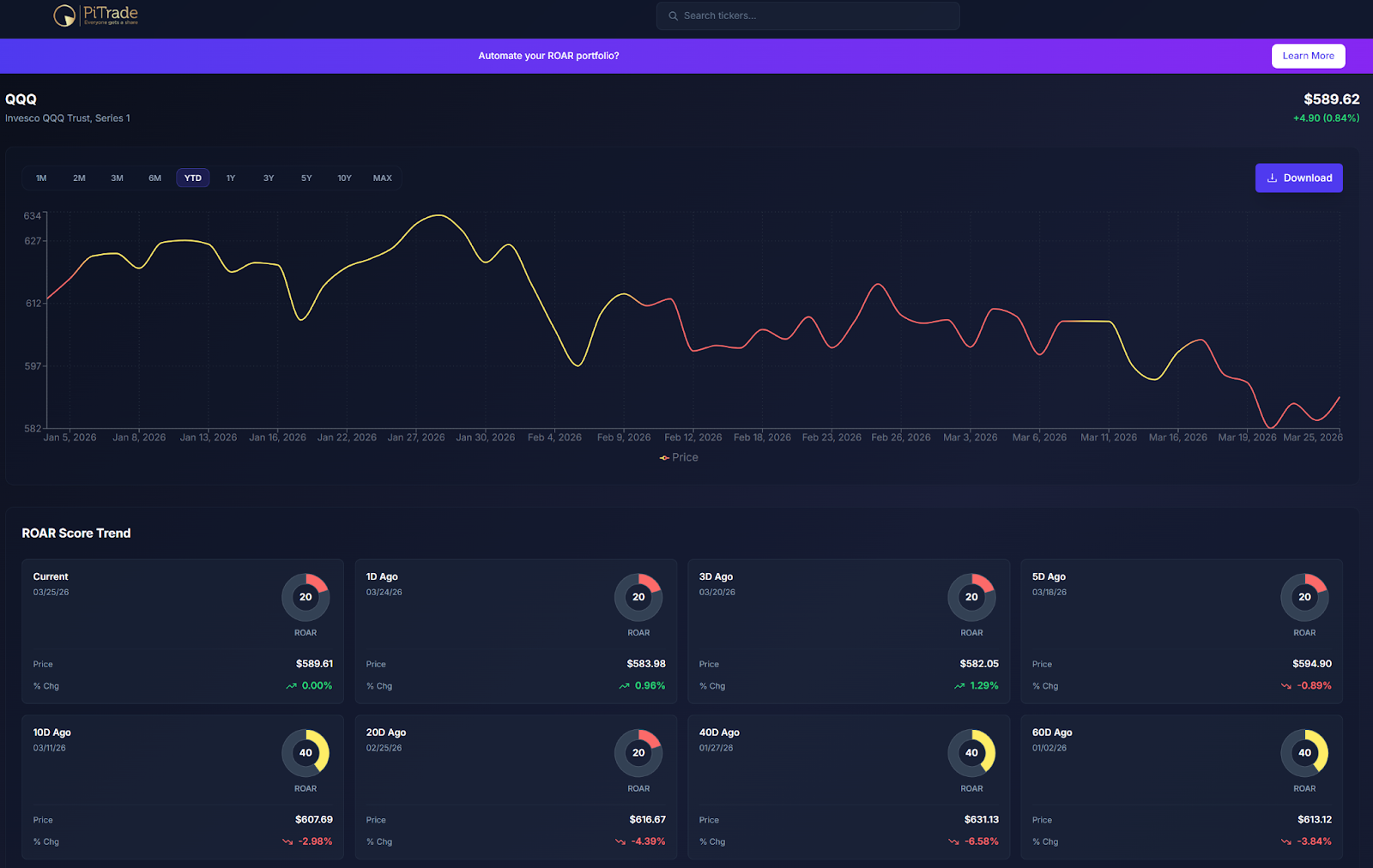
Task: Click the QQQ ticker heading
Action: point(21,99)
